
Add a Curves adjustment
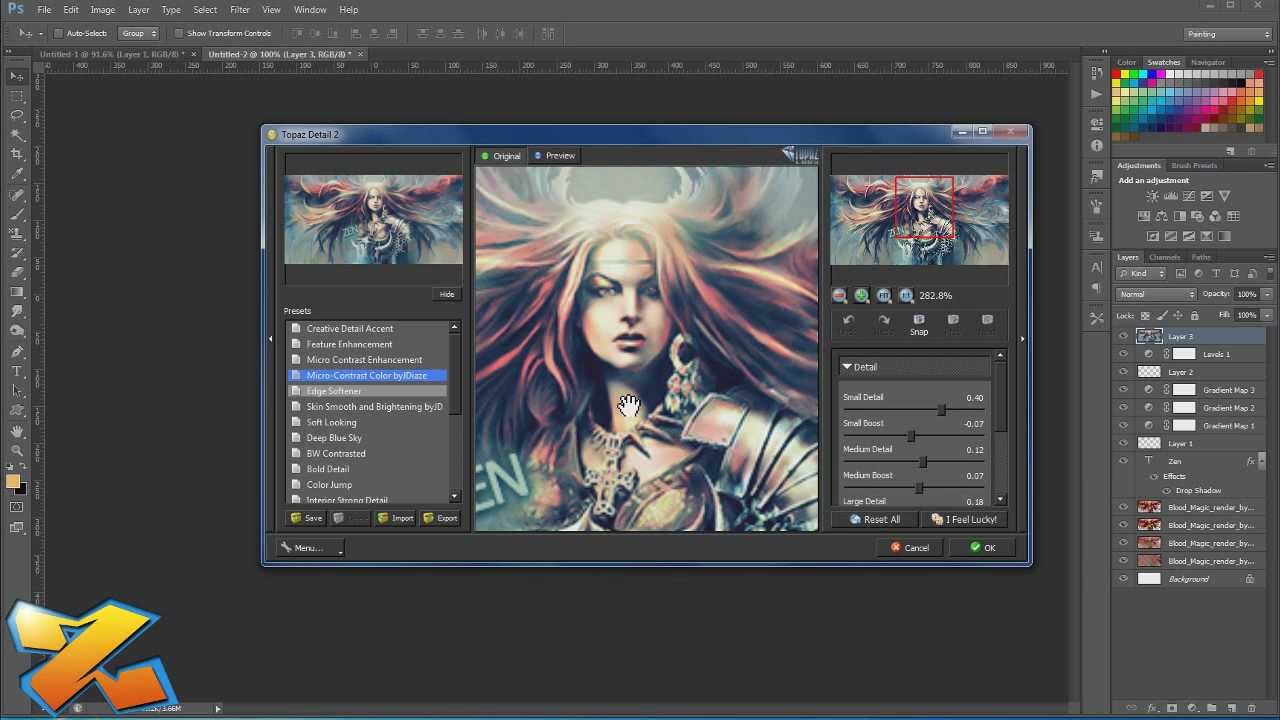(x=1189, y=197)
